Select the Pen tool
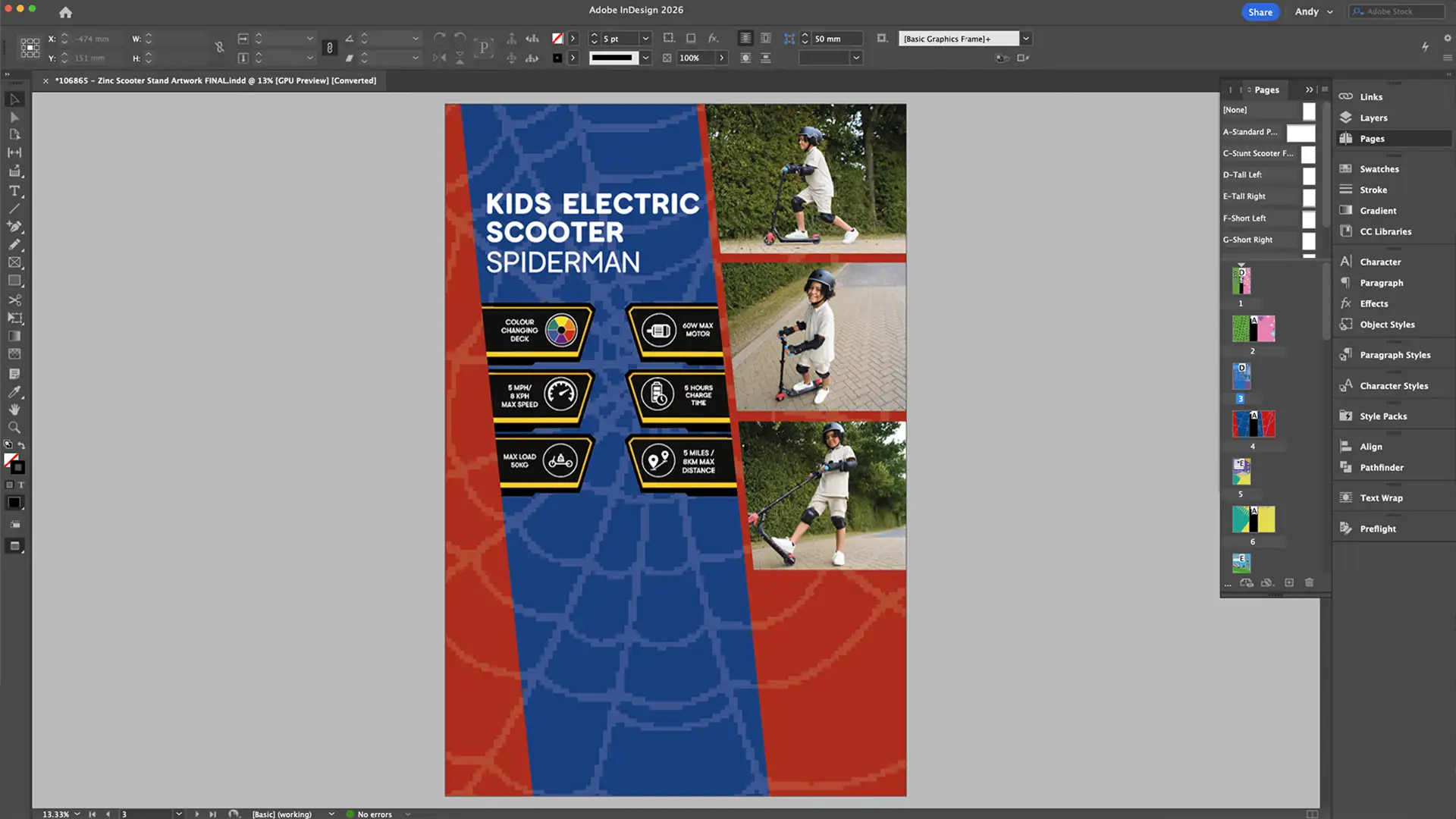The image size is (1456, 819). (x=14, y=226)
